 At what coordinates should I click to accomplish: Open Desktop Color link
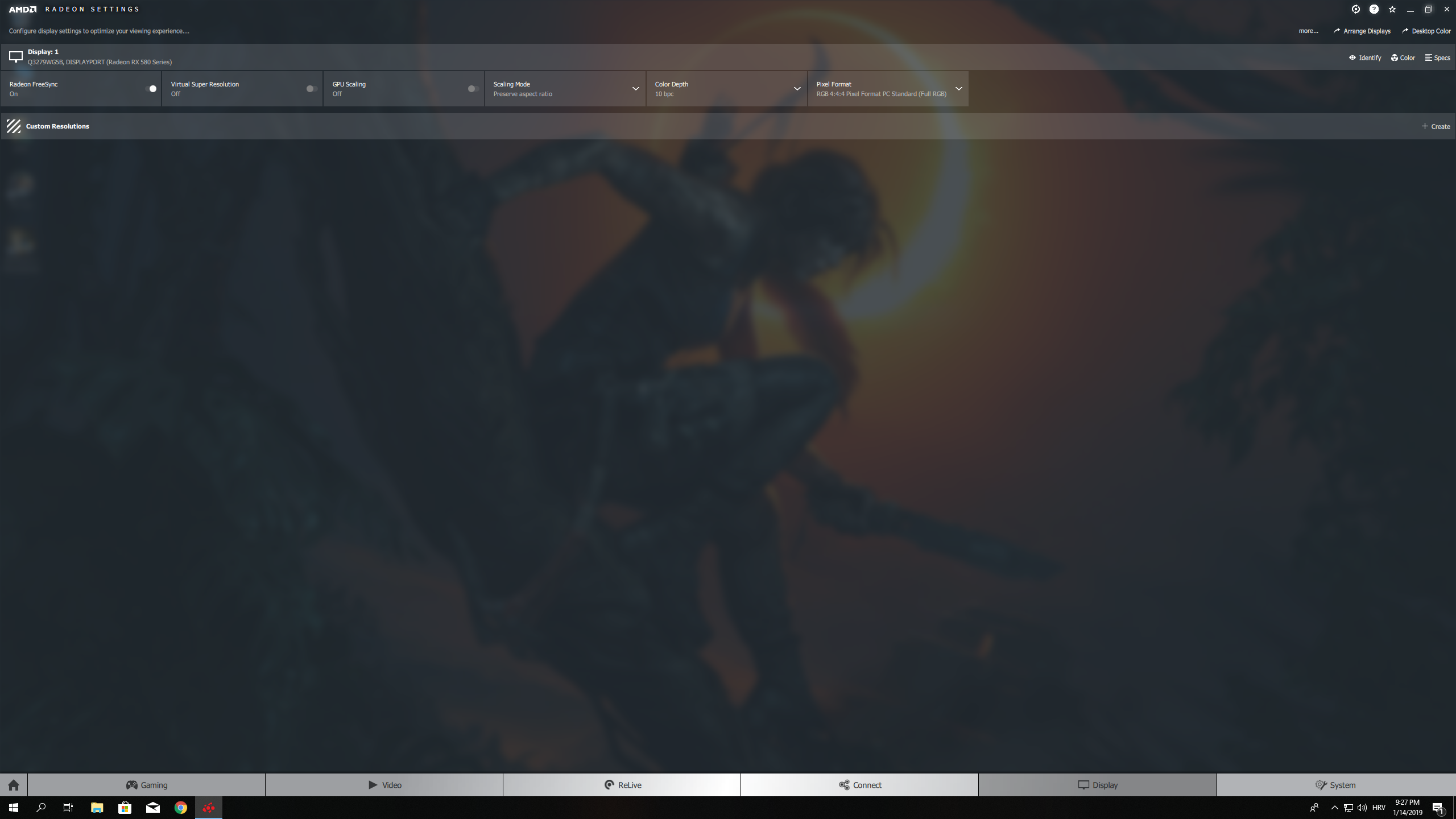click(1426, 31)
